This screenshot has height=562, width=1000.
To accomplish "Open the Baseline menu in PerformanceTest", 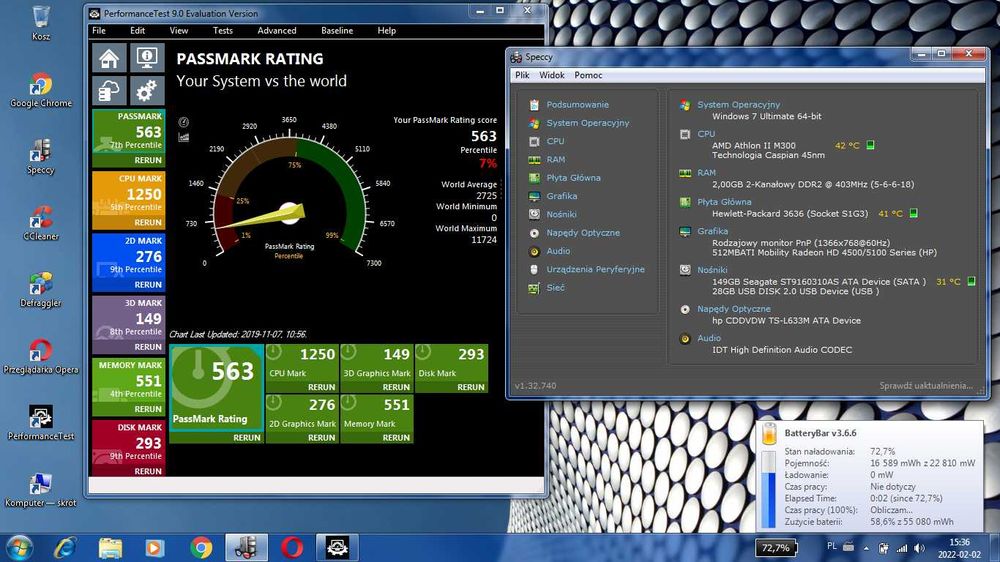I will [337, 31].
